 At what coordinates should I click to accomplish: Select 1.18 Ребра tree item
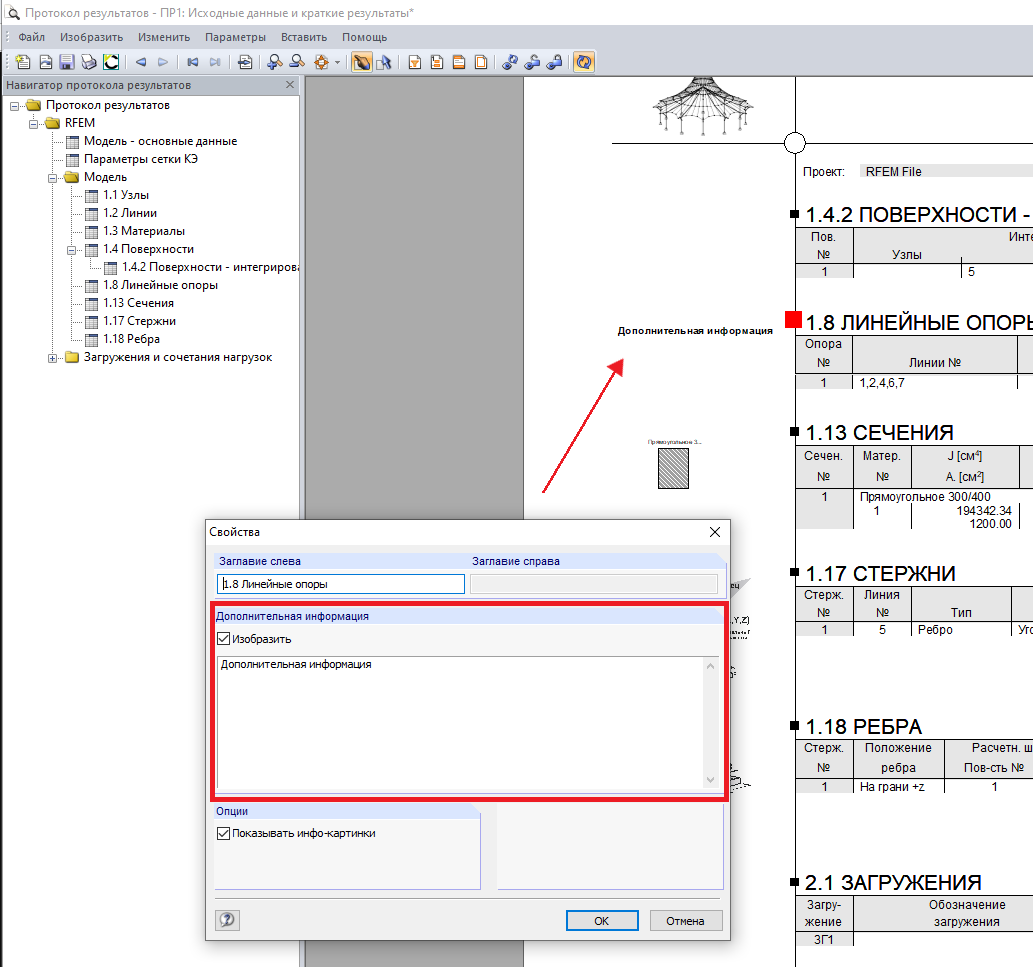coord(131,339)
